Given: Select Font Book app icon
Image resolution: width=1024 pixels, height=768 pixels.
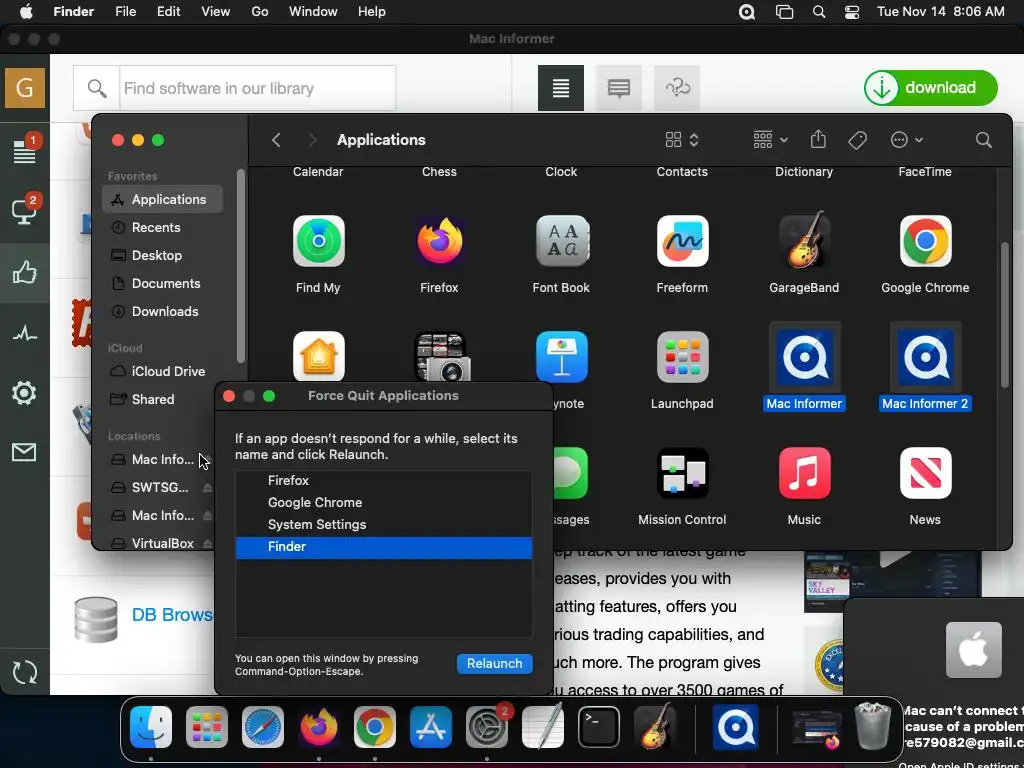Looking at the screenshot, I should pos(561,241).
